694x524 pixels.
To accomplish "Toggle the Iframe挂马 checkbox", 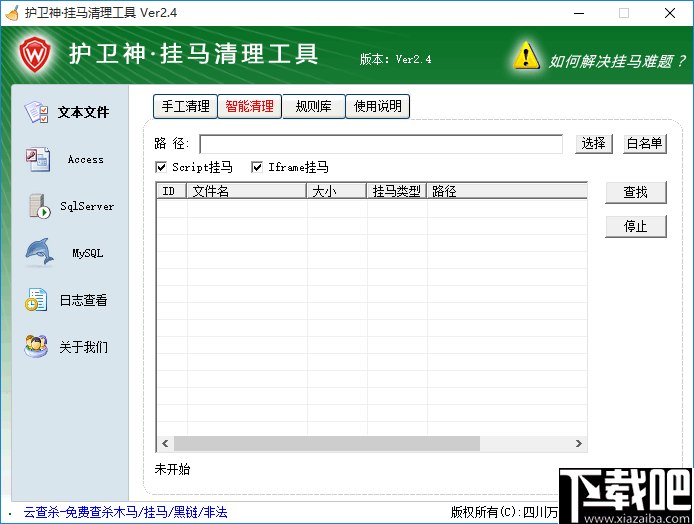I will (x=257, y=167).
